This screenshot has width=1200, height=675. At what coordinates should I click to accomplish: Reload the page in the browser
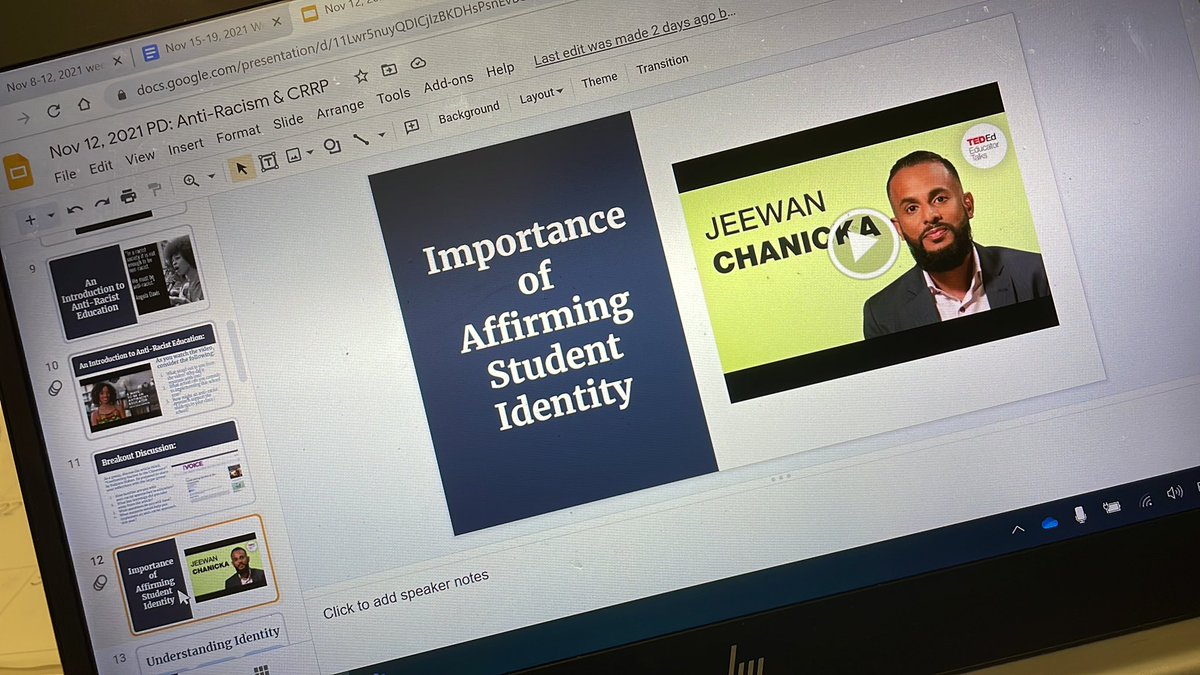tap(53, 112)
